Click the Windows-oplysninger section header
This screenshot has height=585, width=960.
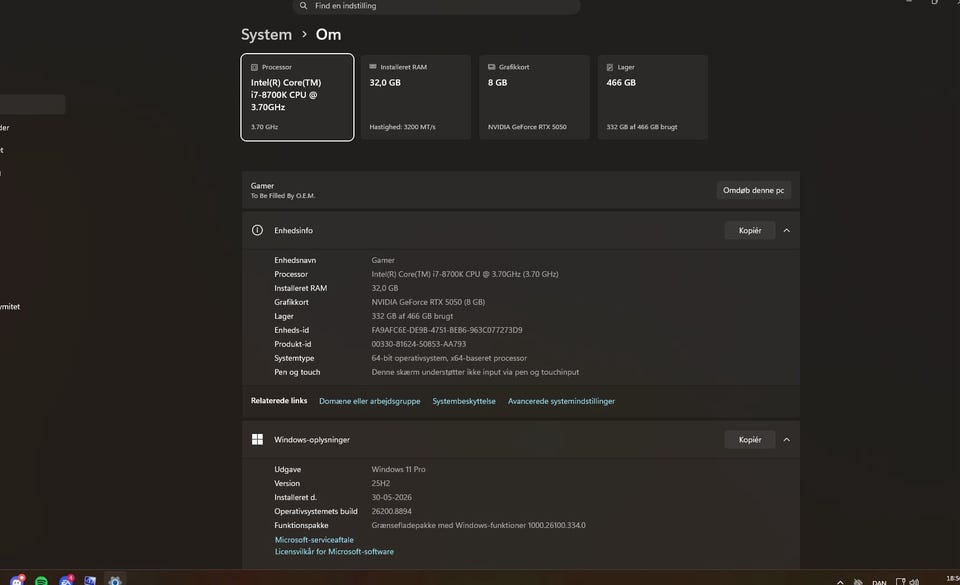(521, 440)
